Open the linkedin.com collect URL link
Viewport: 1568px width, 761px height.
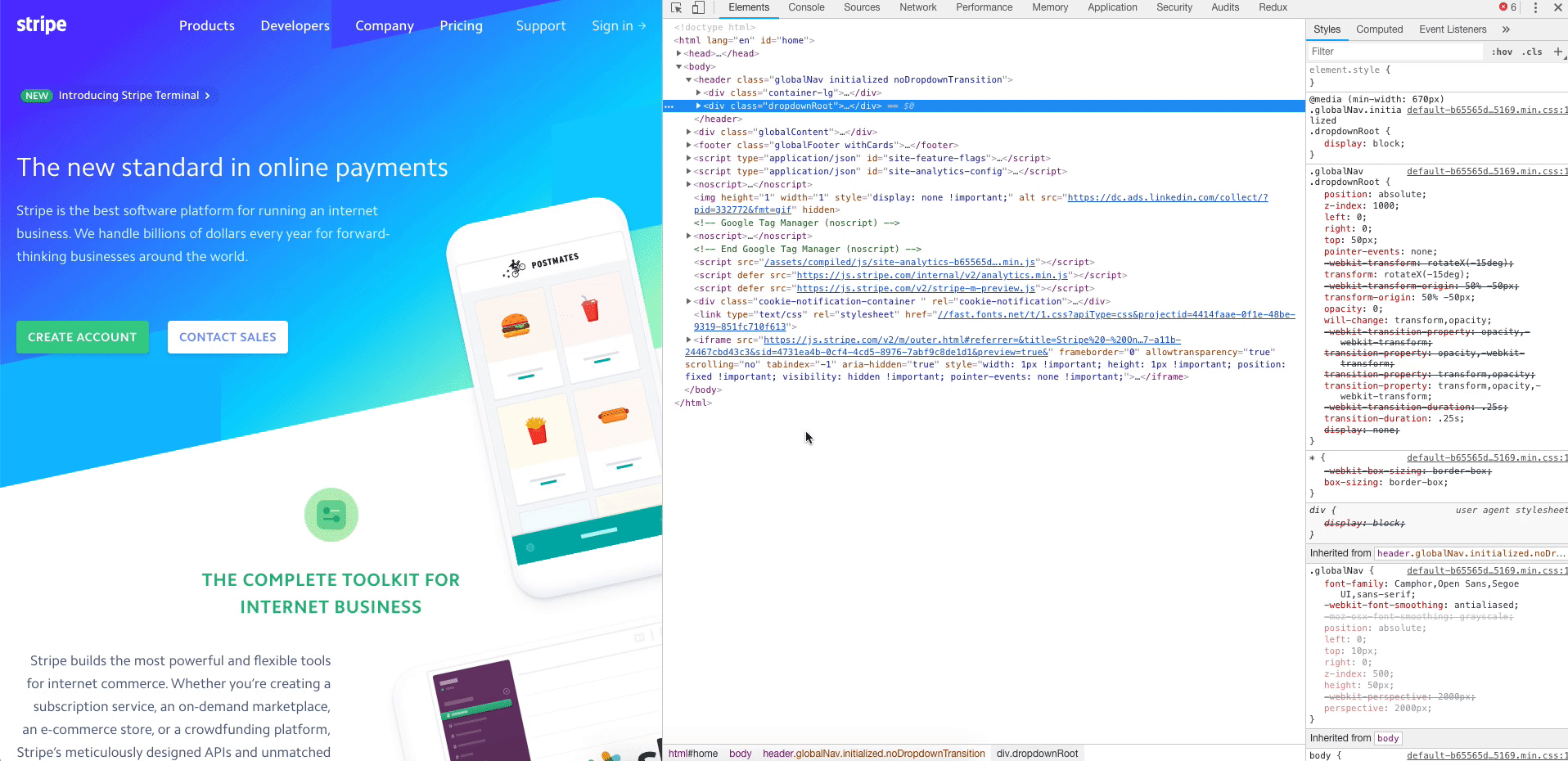coord(1168,197)
